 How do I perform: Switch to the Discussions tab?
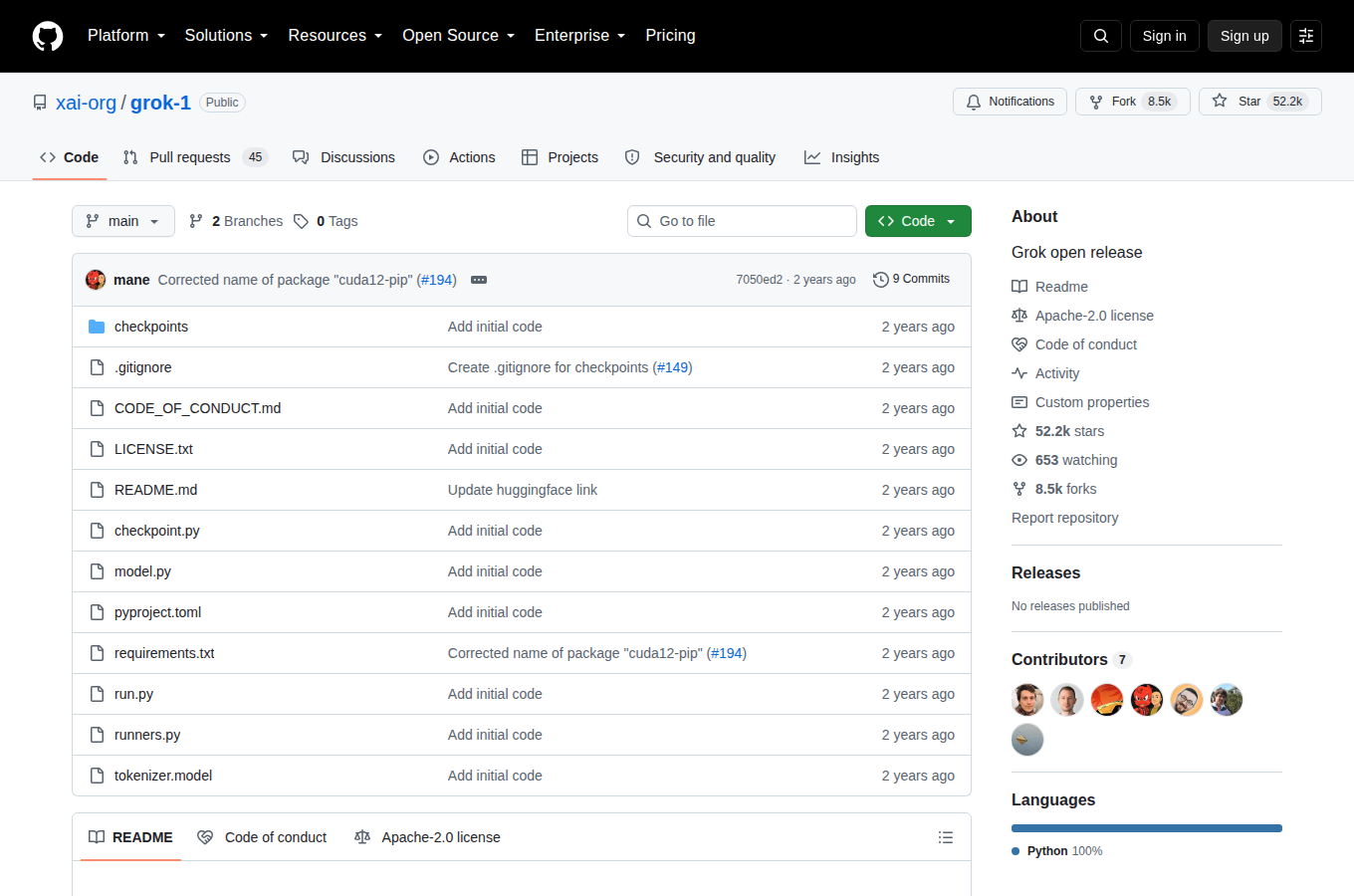point(343,157)
